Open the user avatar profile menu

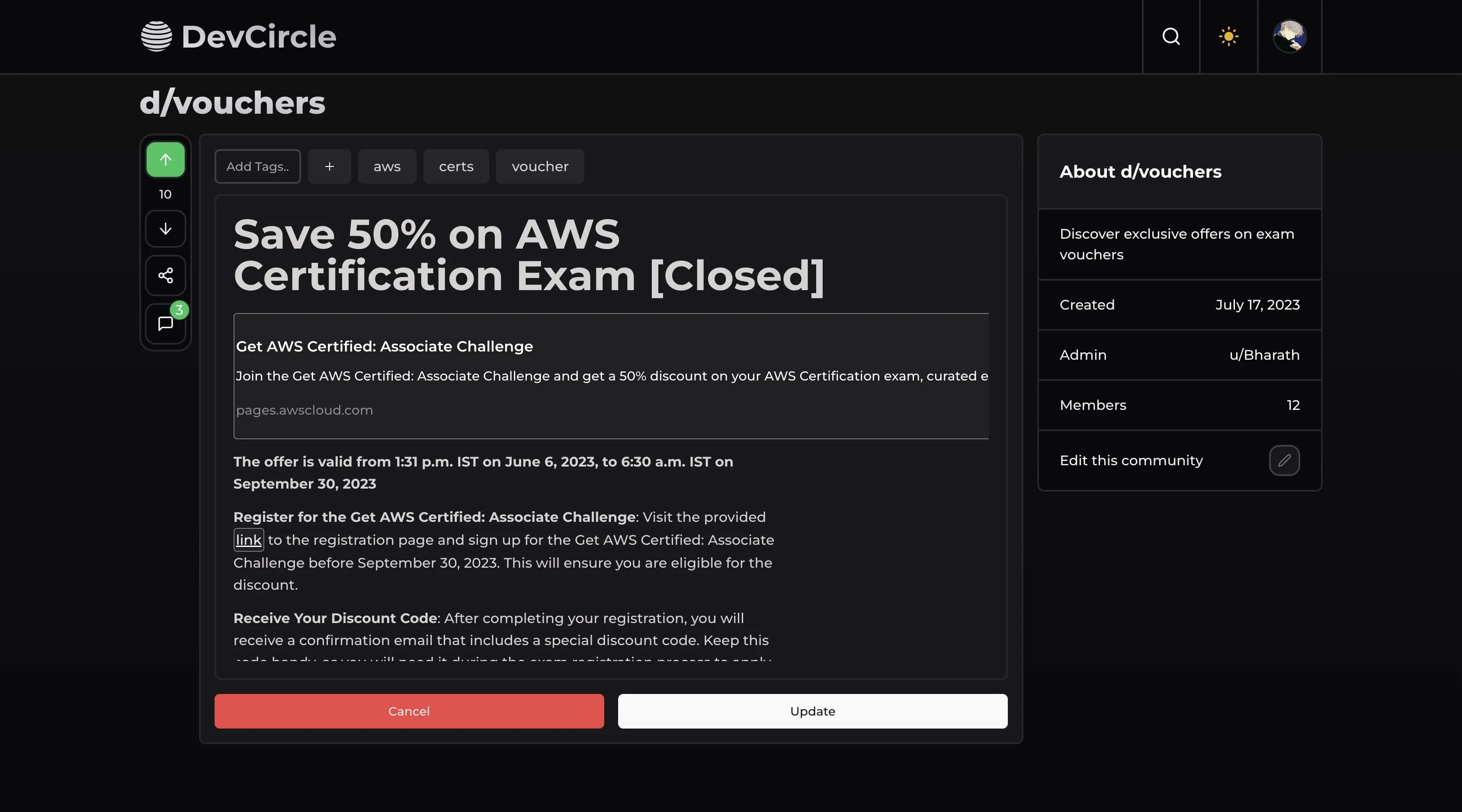pyautogui.click(x=1289, y=36)
